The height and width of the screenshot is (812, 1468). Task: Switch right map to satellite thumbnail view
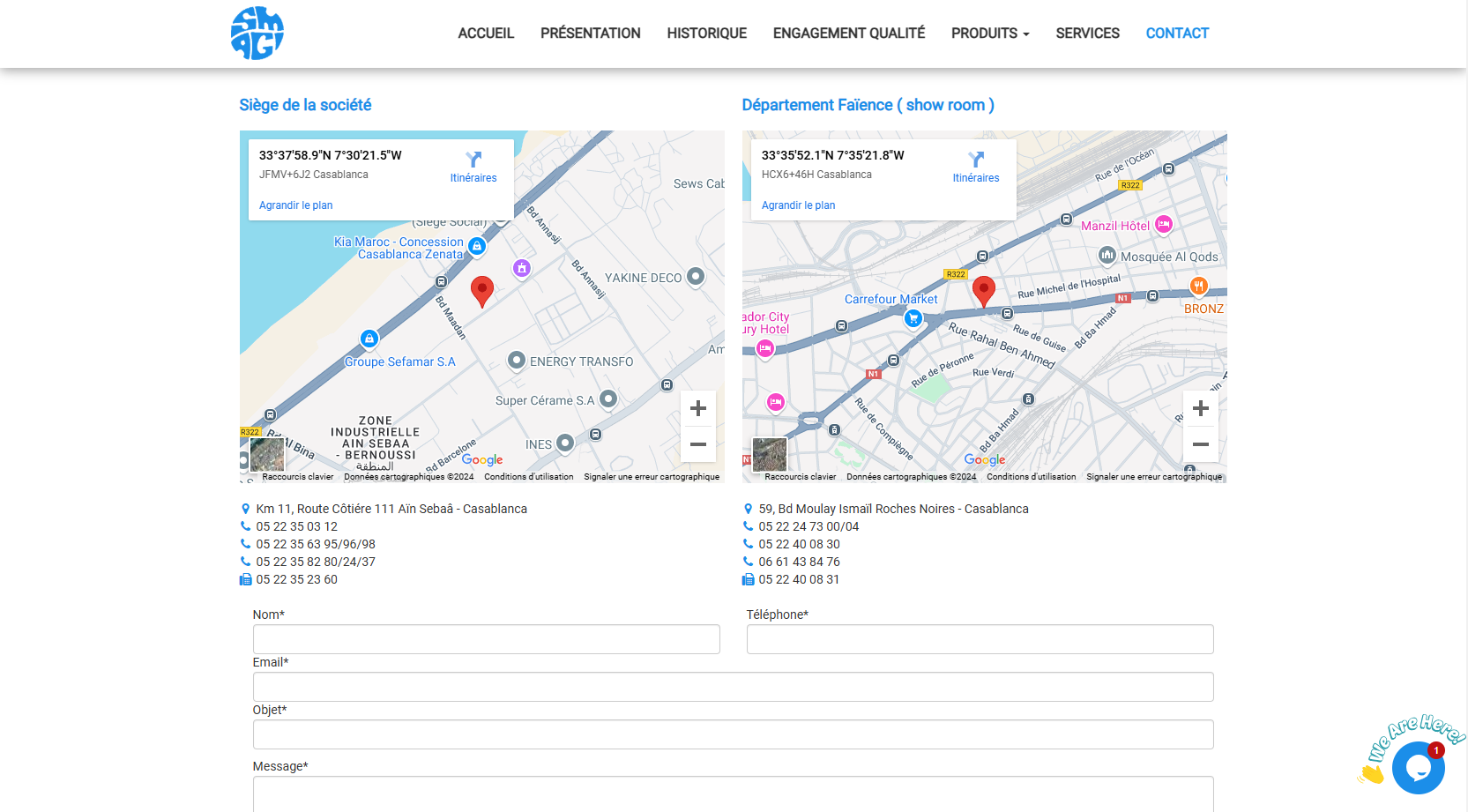(769, 455)
